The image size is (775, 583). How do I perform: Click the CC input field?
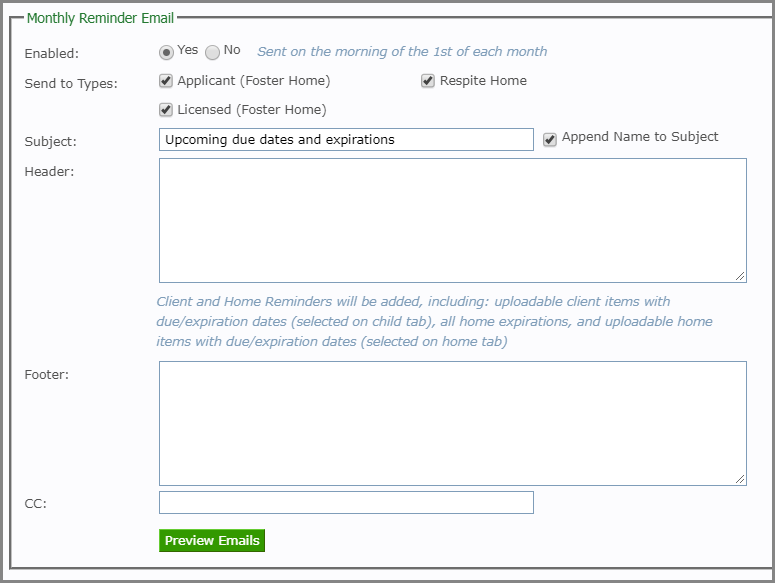[x=346, y=502]
